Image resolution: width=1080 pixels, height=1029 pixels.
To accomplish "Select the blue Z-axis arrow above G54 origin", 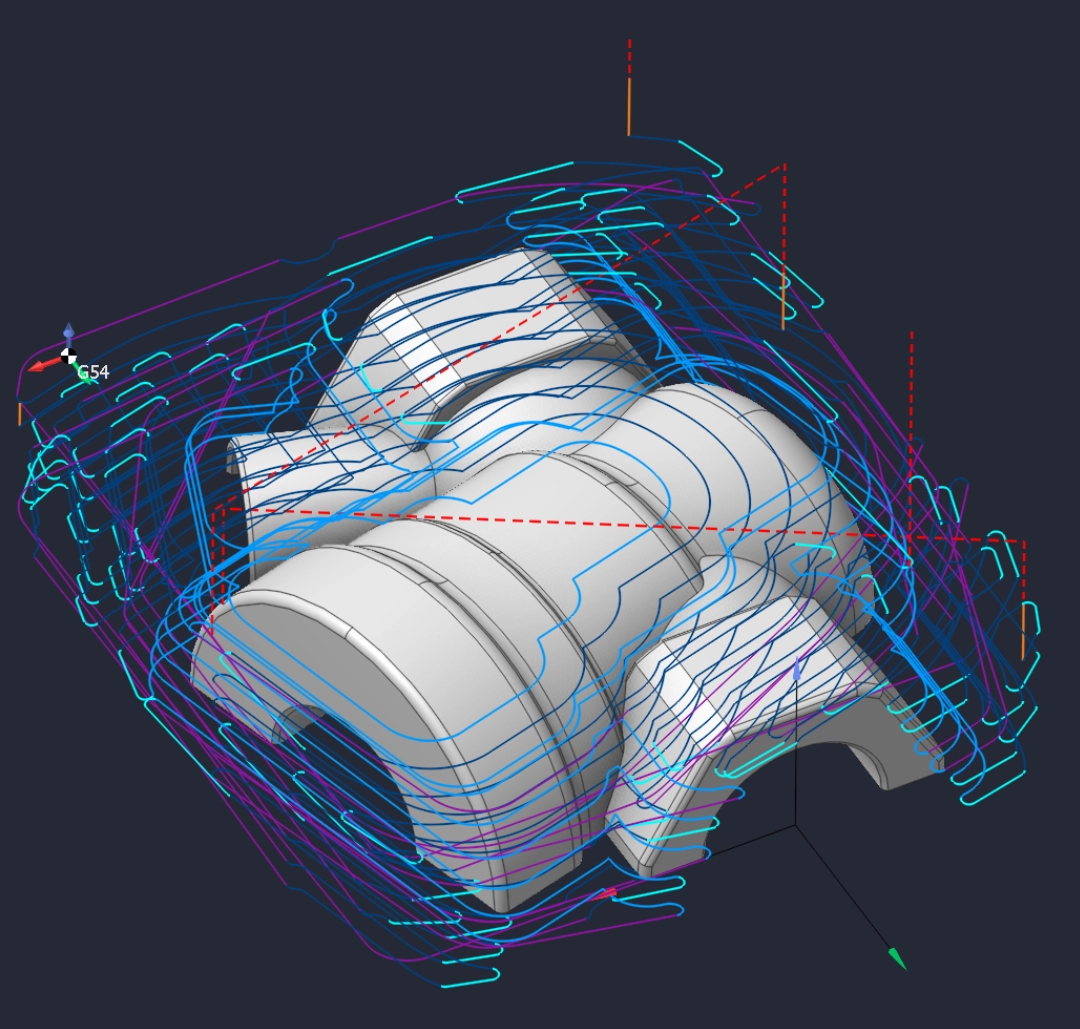I will point(68,332).
